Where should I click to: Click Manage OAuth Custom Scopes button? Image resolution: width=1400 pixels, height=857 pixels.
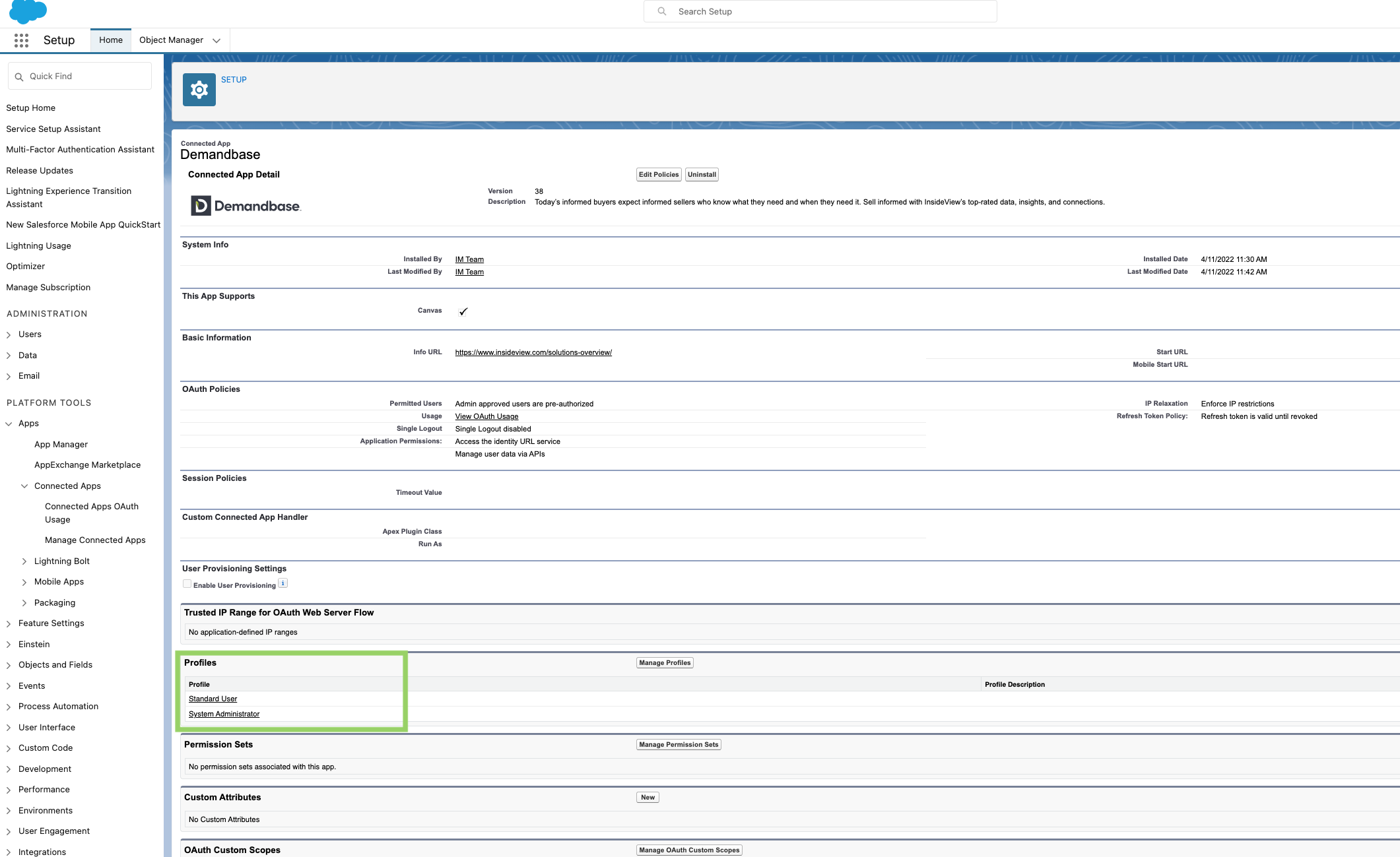689,850
